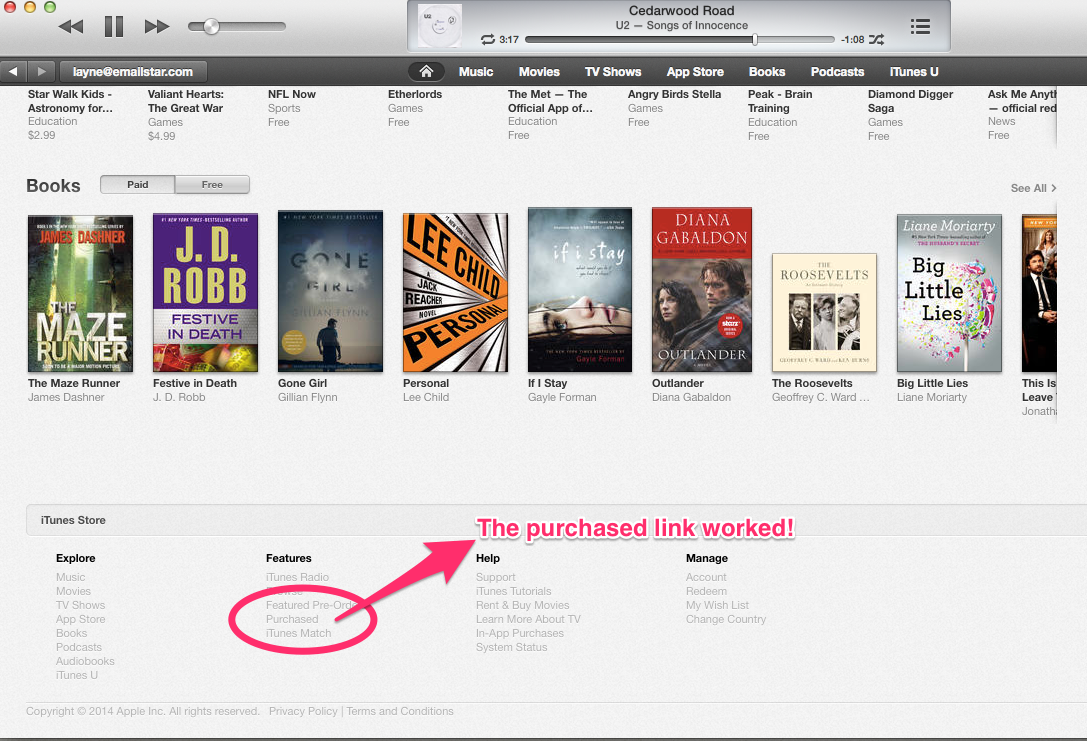Skip forward to the next track
Image resolution: width=1087 pixels, height=741 pixels.
tap(157, 27)
